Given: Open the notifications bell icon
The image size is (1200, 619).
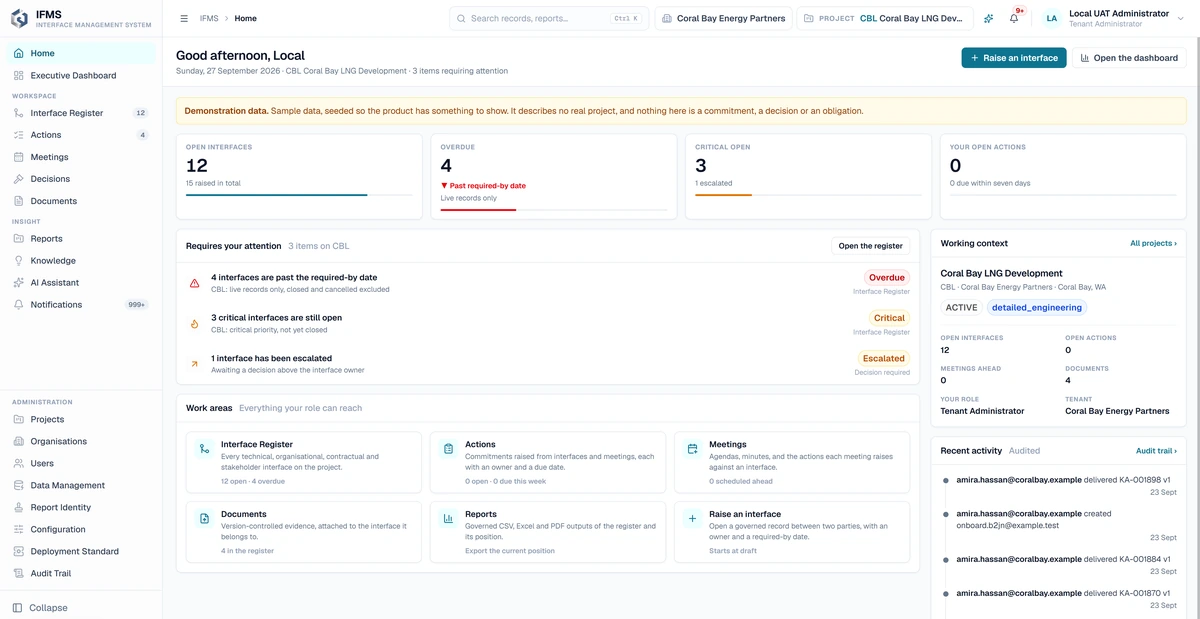Looking at the screenshot, I should click(x=1014, y=18).
